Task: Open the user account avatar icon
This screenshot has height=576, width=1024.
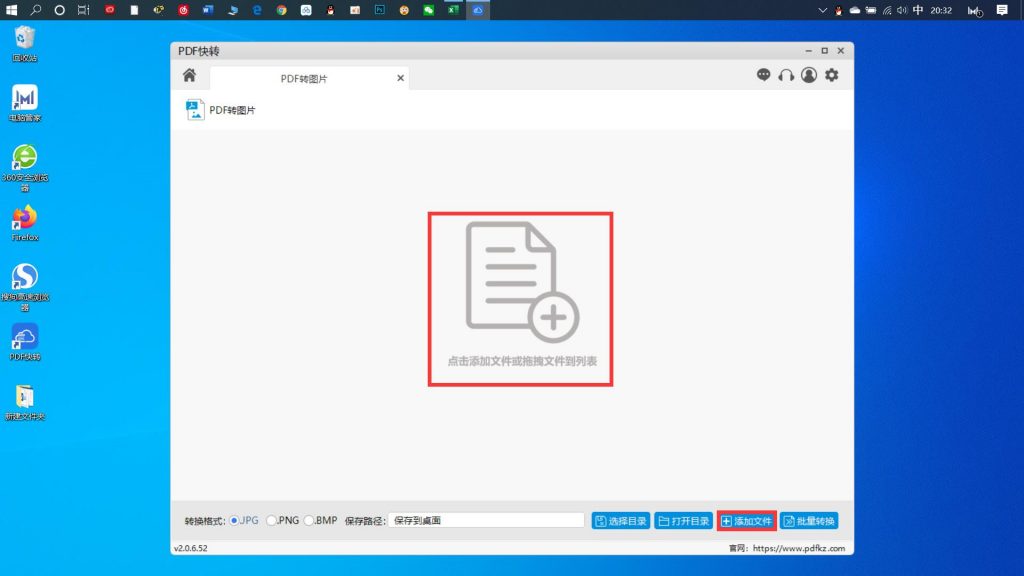Action: [809, 75]
